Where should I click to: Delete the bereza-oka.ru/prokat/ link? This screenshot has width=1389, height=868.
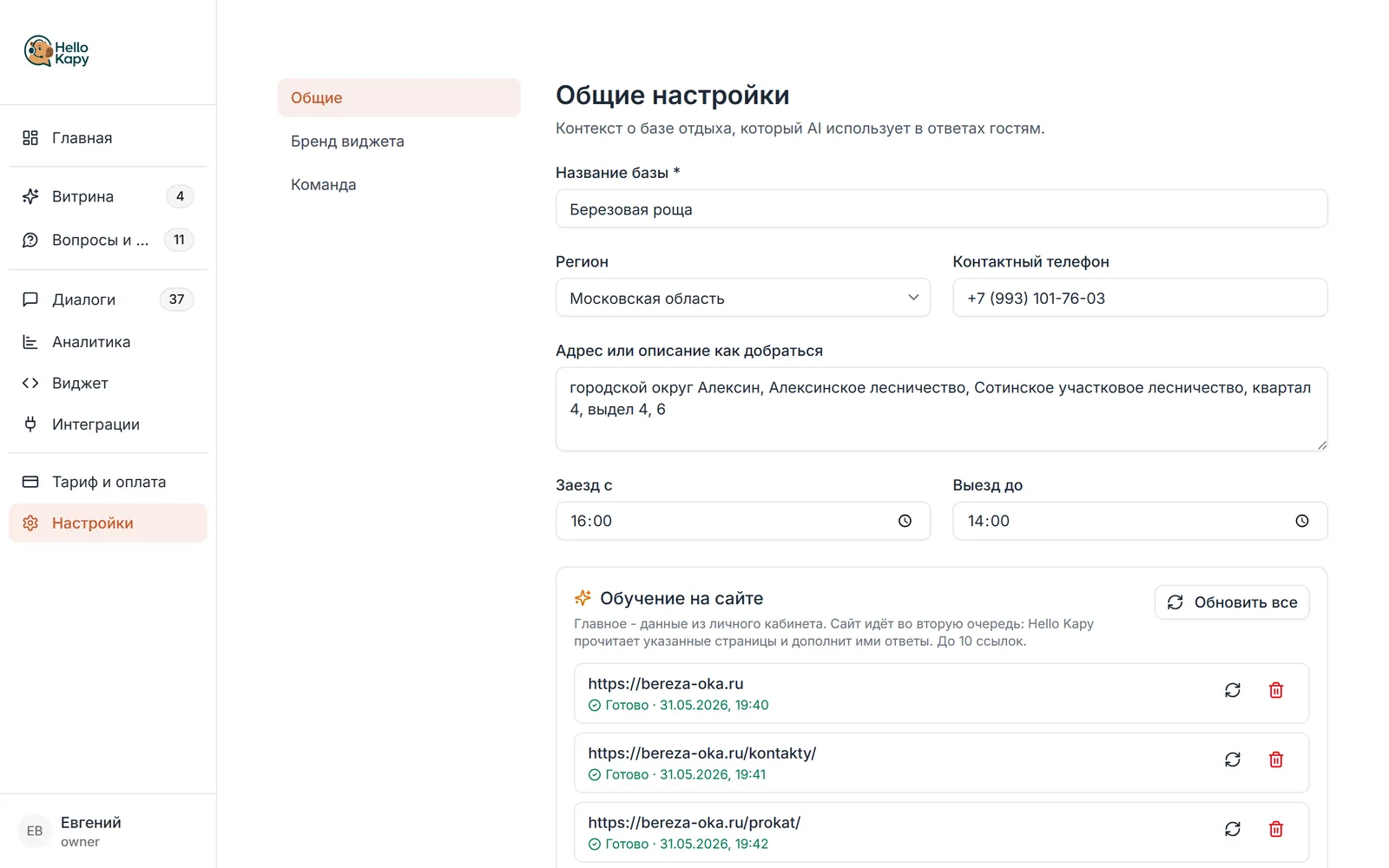coord(1276,829)
